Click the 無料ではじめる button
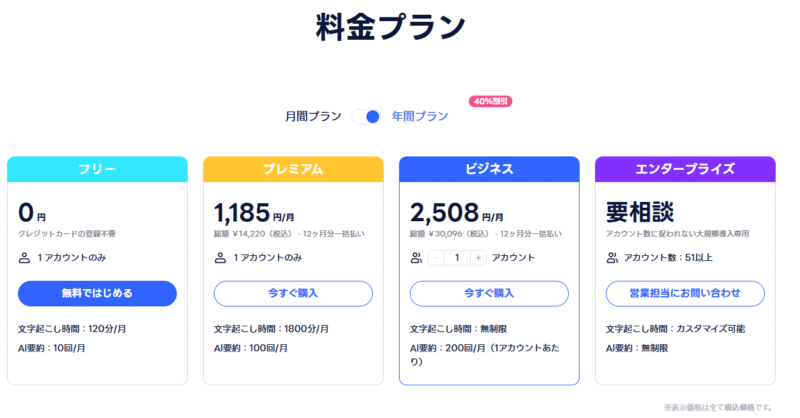Image resolution: width=800 pixels, height=418 pixels. pyautogui.click(x=97, y=293)
